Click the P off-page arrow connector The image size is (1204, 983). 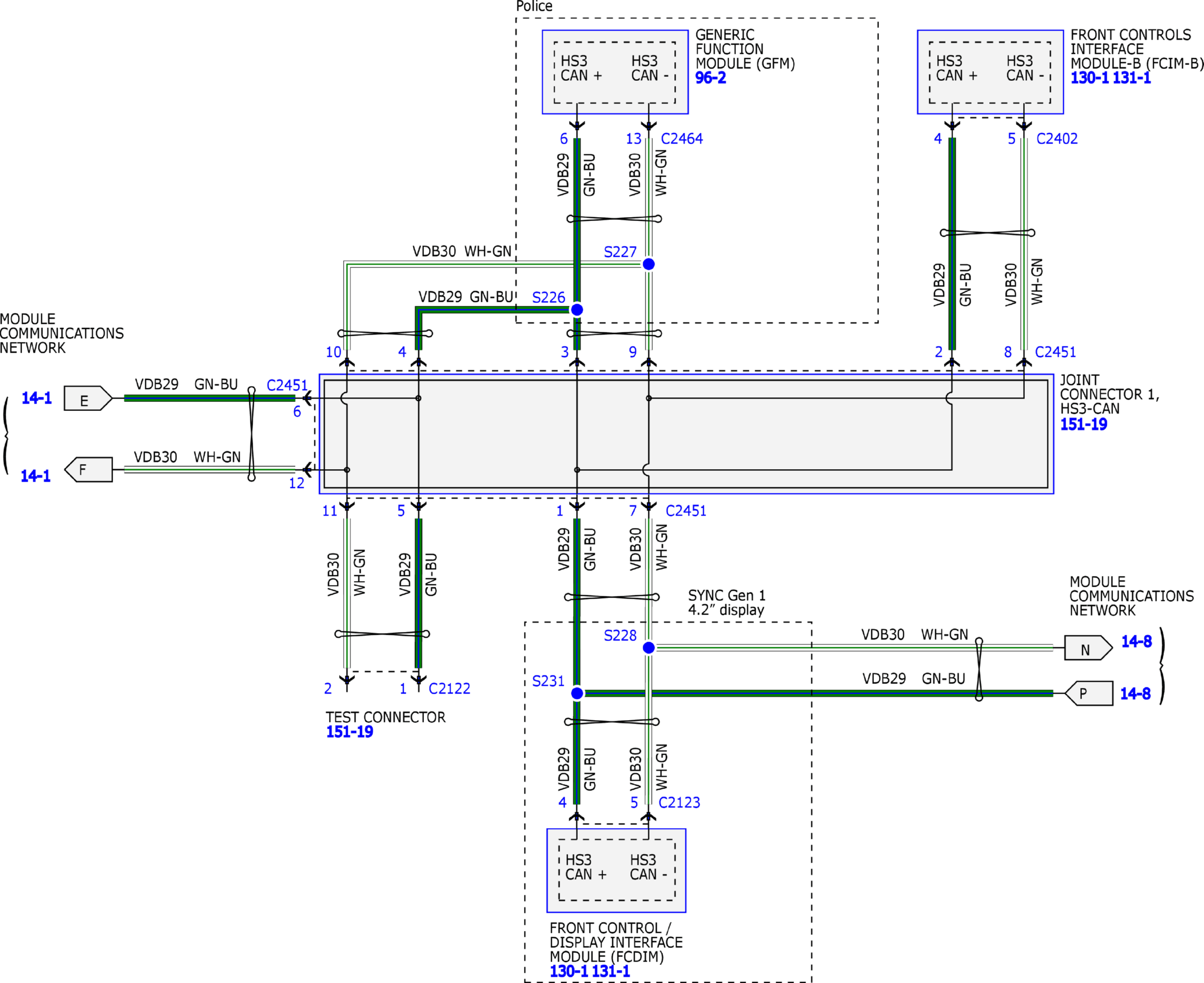[1089, 693]
